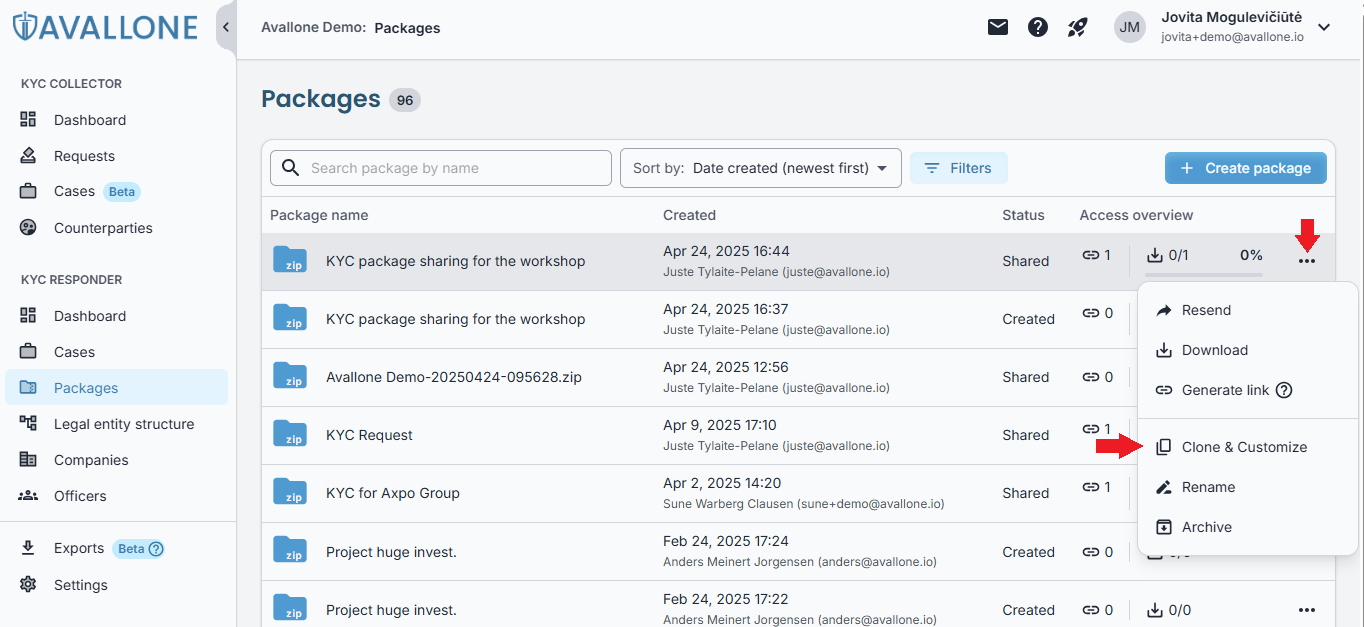Click the Created column header

coord(689,215)
